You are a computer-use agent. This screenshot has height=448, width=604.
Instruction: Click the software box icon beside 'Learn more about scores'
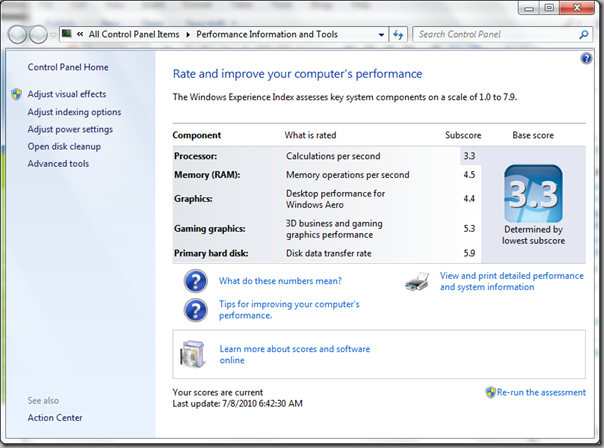click(x=192, y=354)
